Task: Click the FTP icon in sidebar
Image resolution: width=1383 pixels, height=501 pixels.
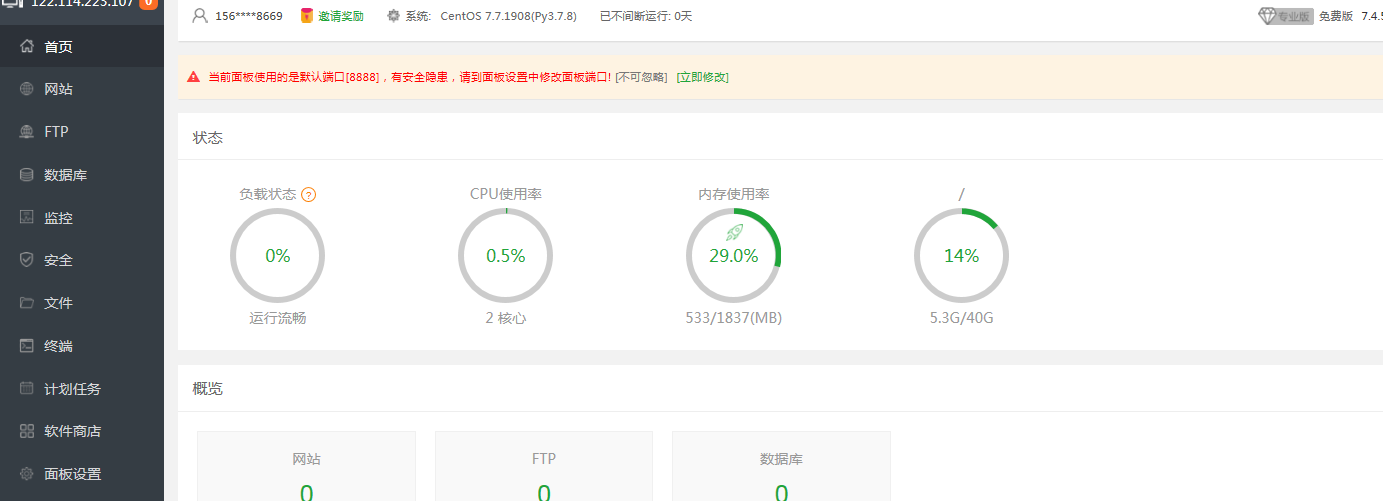Action: click(27, 131)
